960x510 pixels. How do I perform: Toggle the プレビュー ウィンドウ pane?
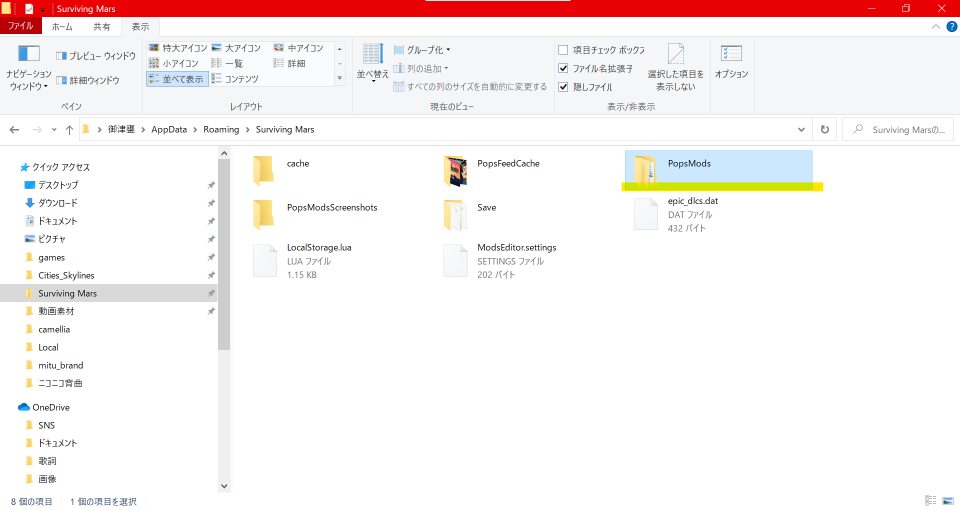coord(96,56)
